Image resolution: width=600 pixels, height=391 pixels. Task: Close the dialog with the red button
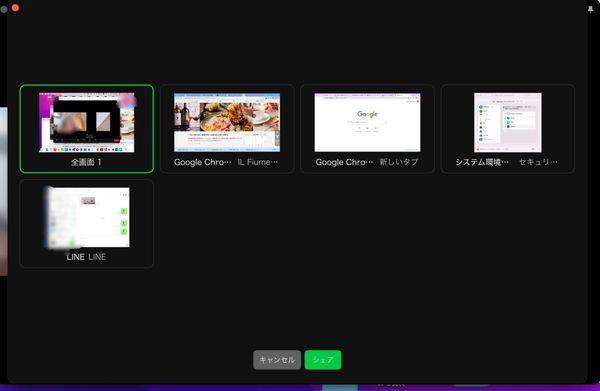click(15, 8)
